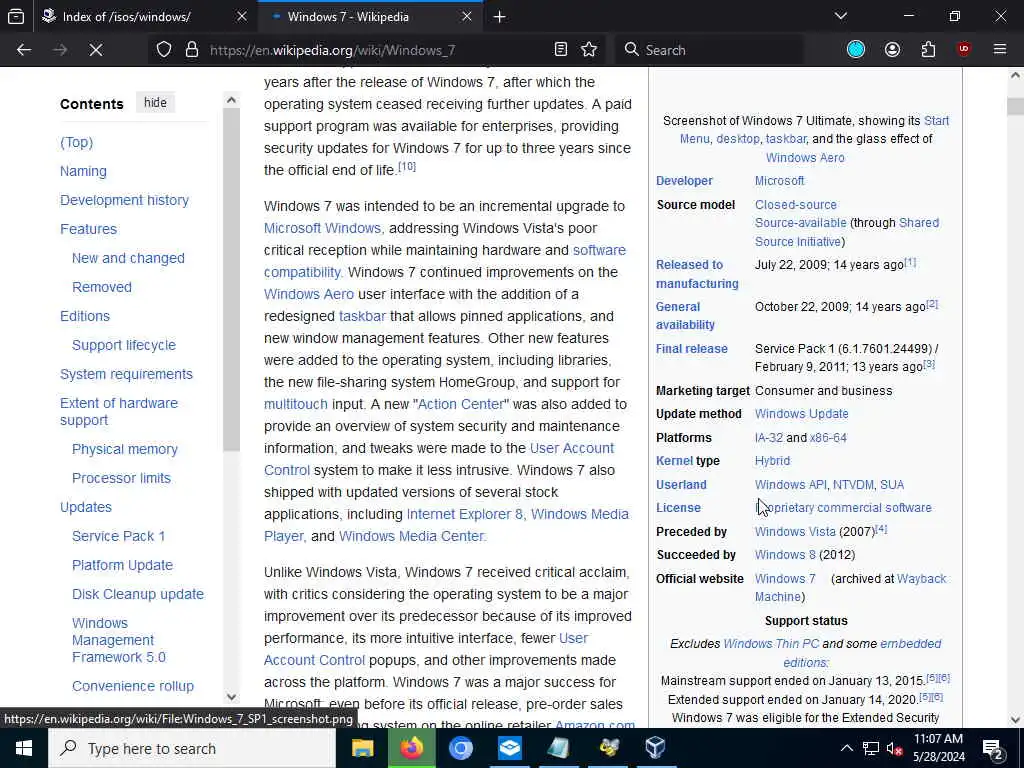Open the Internet Explorer 8 link
This screenshot has height=768, width=1024.
click(464, 514)
